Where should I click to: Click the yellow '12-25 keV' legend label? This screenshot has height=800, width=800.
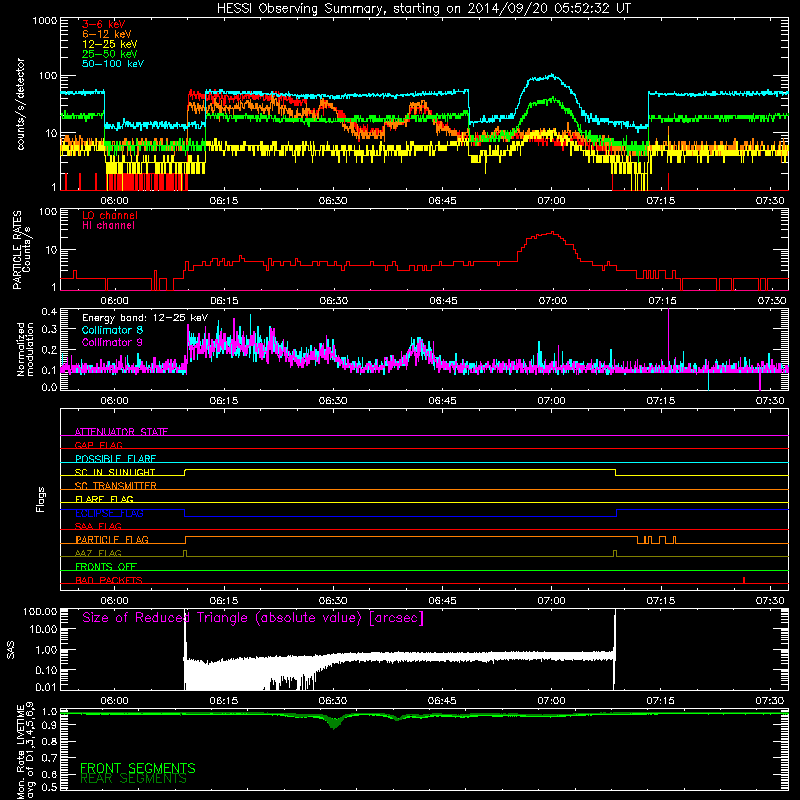tap(110, 44)
